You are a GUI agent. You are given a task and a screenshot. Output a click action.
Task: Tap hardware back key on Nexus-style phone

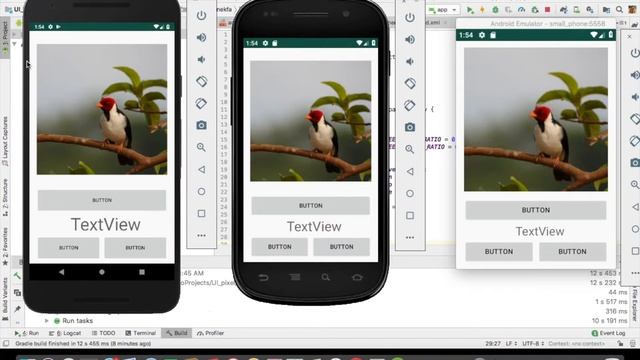click(264, 278)
